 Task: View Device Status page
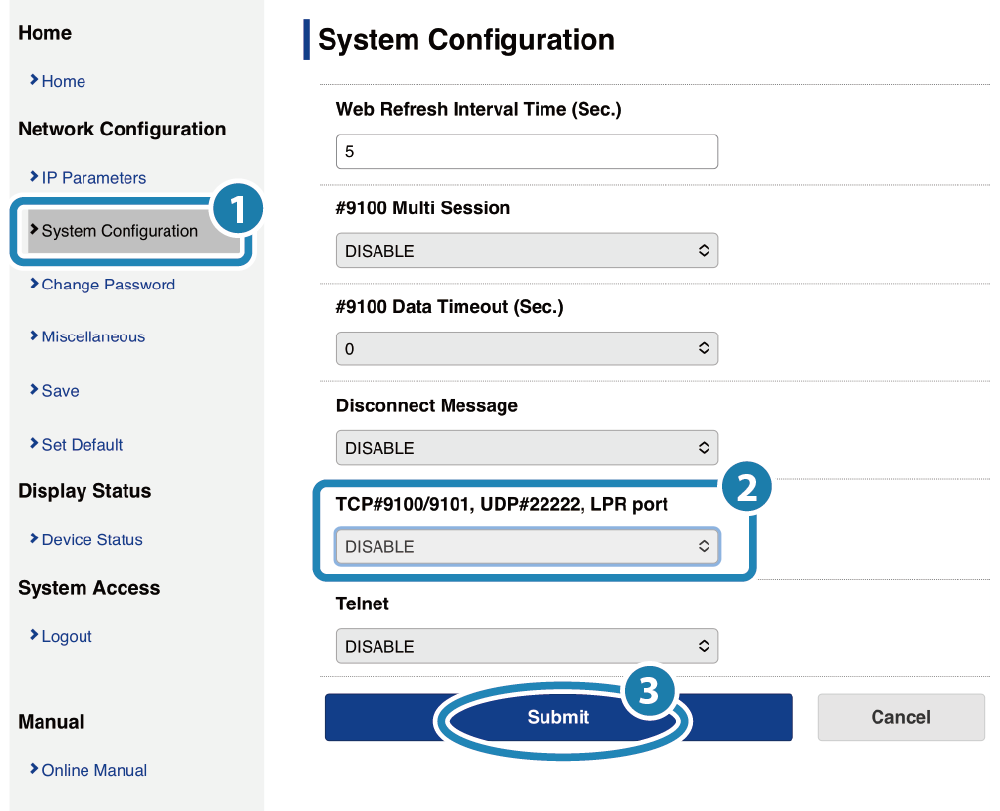tap(92, 540)
